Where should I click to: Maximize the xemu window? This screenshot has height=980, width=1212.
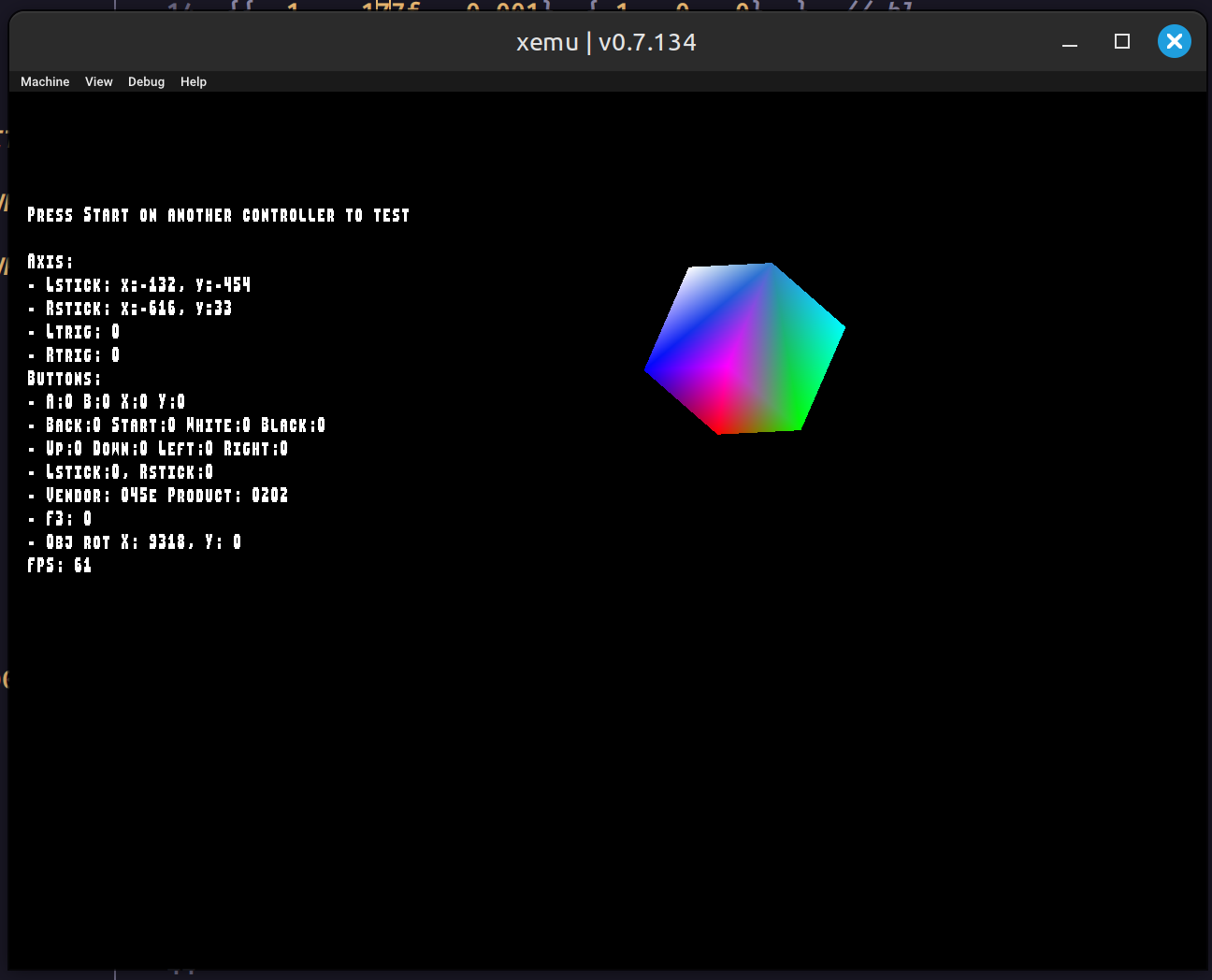(x=1122, y=41)
